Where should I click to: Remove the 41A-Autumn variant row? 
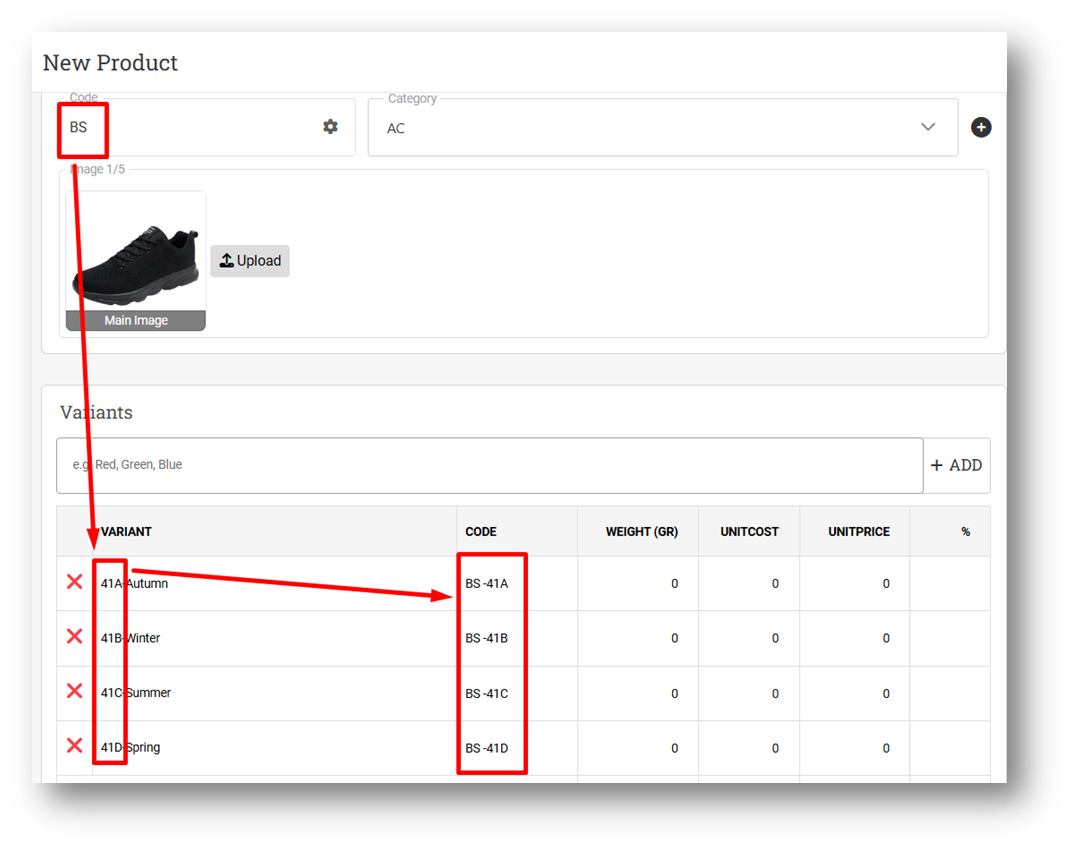click(75, 582)
